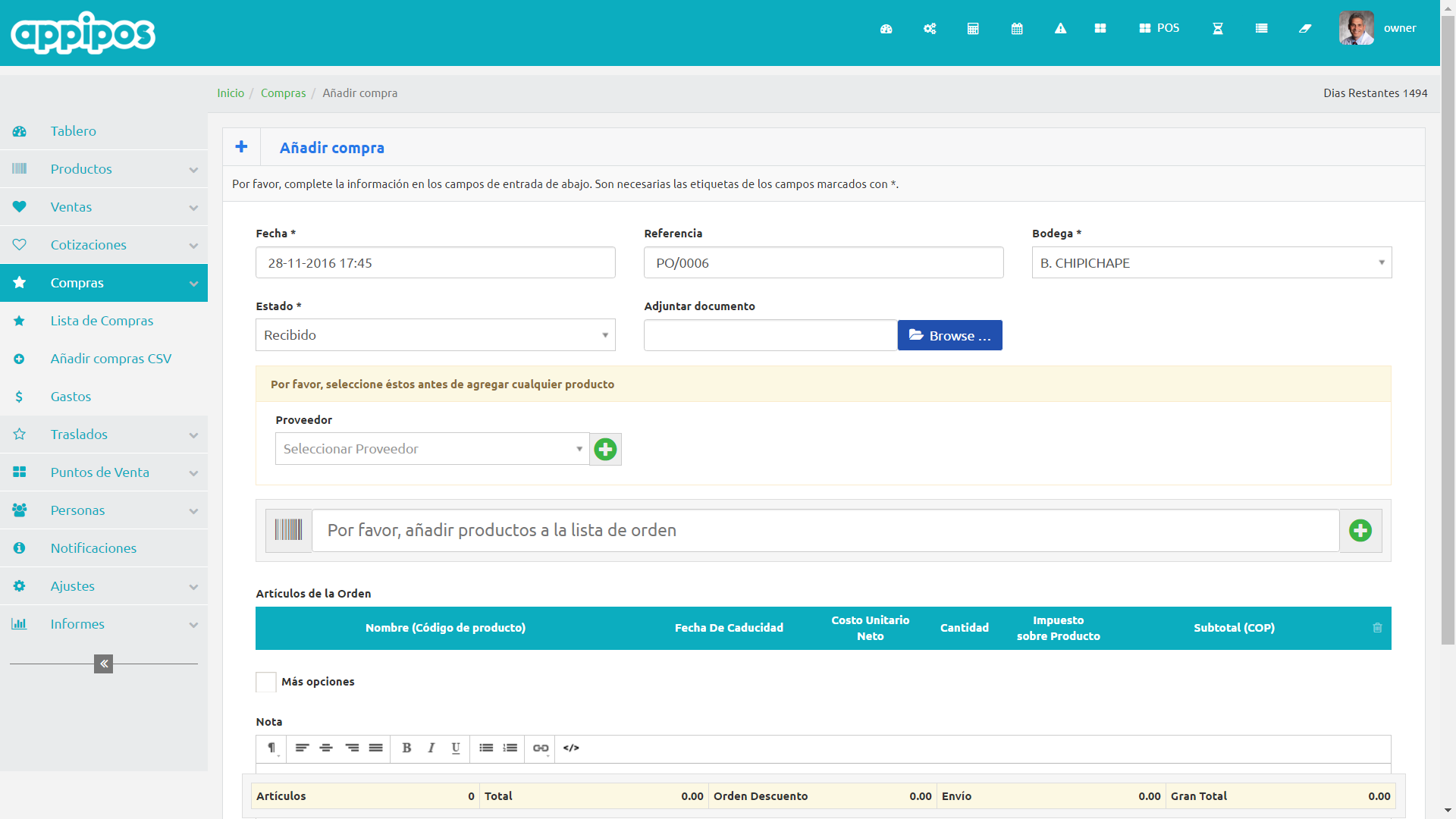This screenshot has width=1456, height=819.
Task: Open the Bodega warehouse dropdown
Action: click(x=1211, y=263)
